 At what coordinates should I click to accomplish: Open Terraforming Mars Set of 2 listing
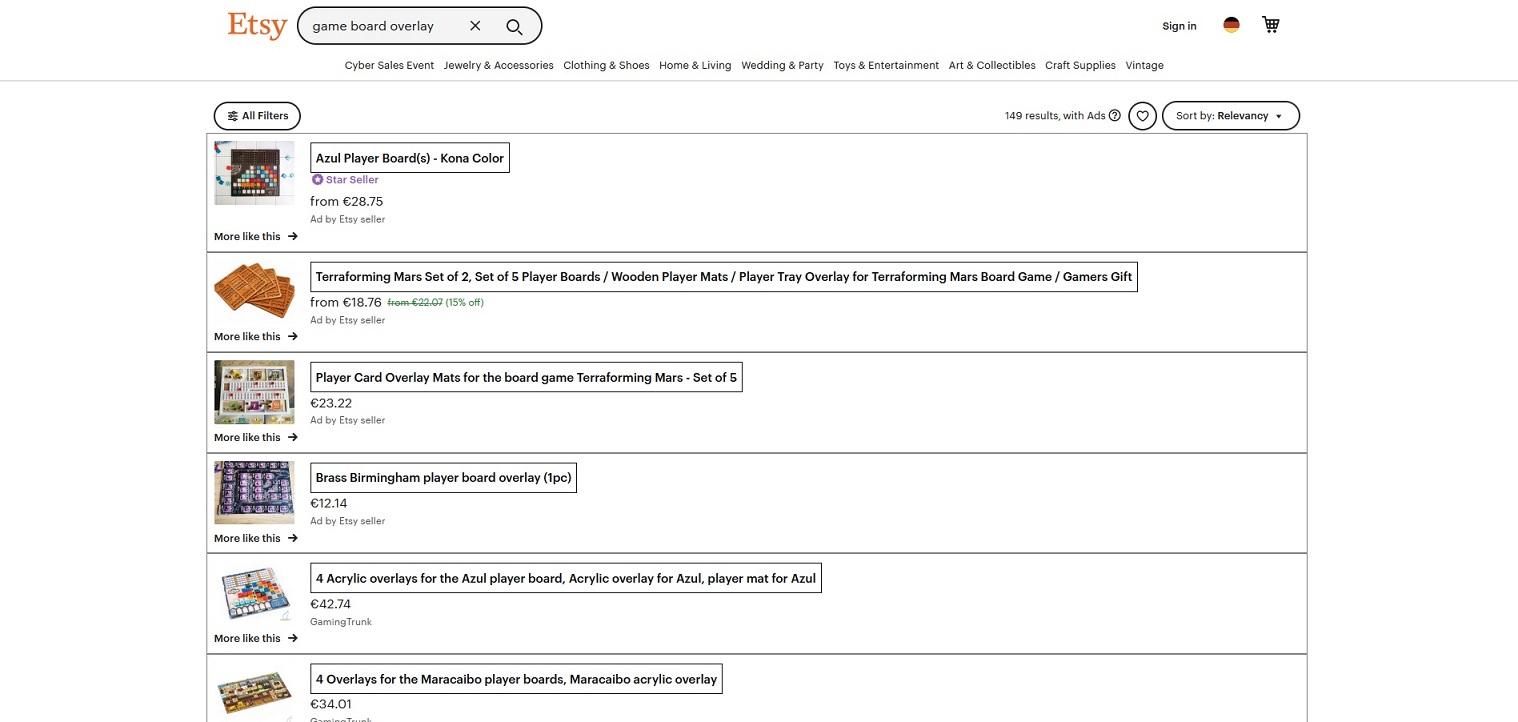[x=724, y=277]
